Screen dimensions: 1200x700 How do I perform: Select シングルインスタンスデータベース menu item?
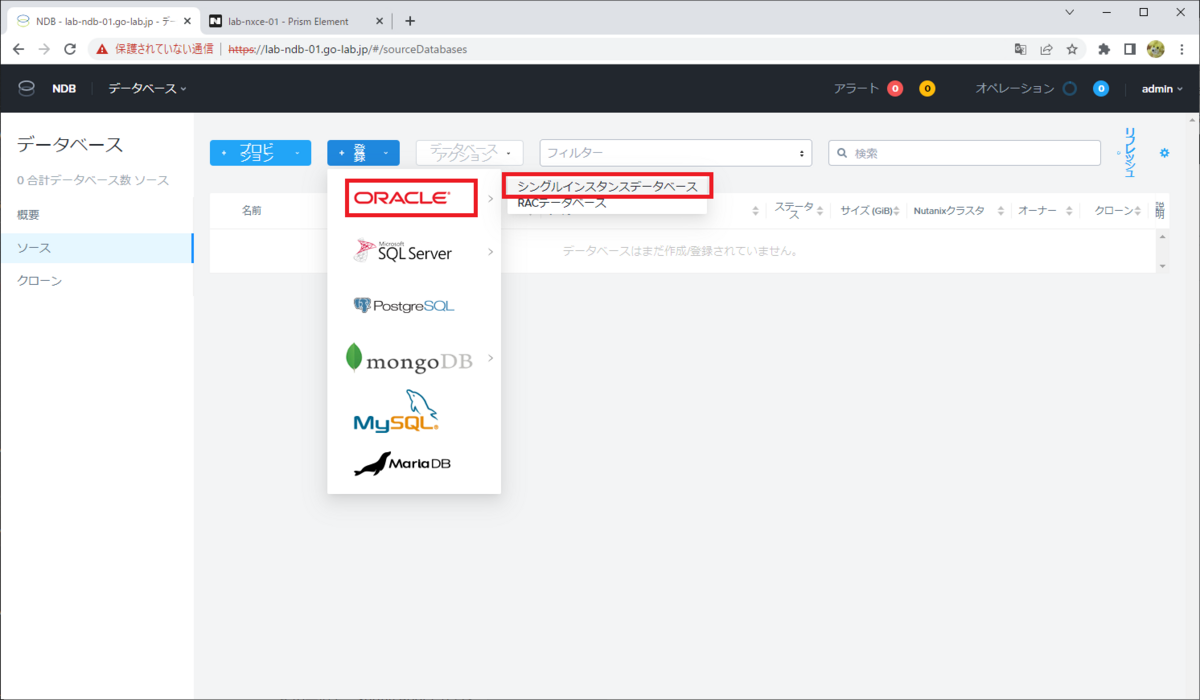[x=608, y=186]
